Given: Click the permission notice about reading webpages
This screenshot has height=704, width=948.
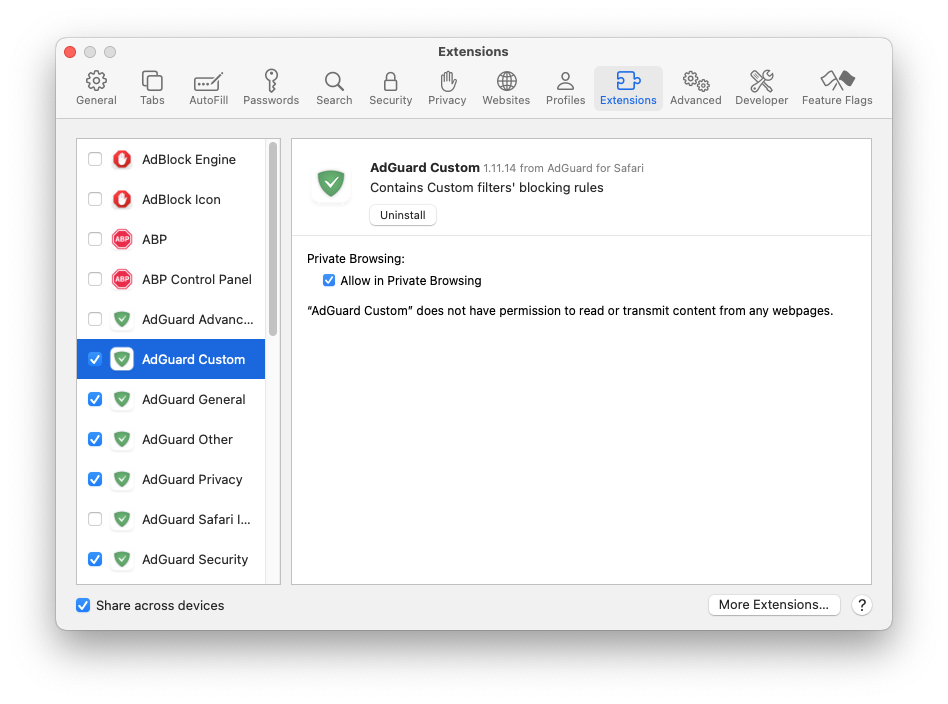Looking at the screenshot, I should (570, 310).
